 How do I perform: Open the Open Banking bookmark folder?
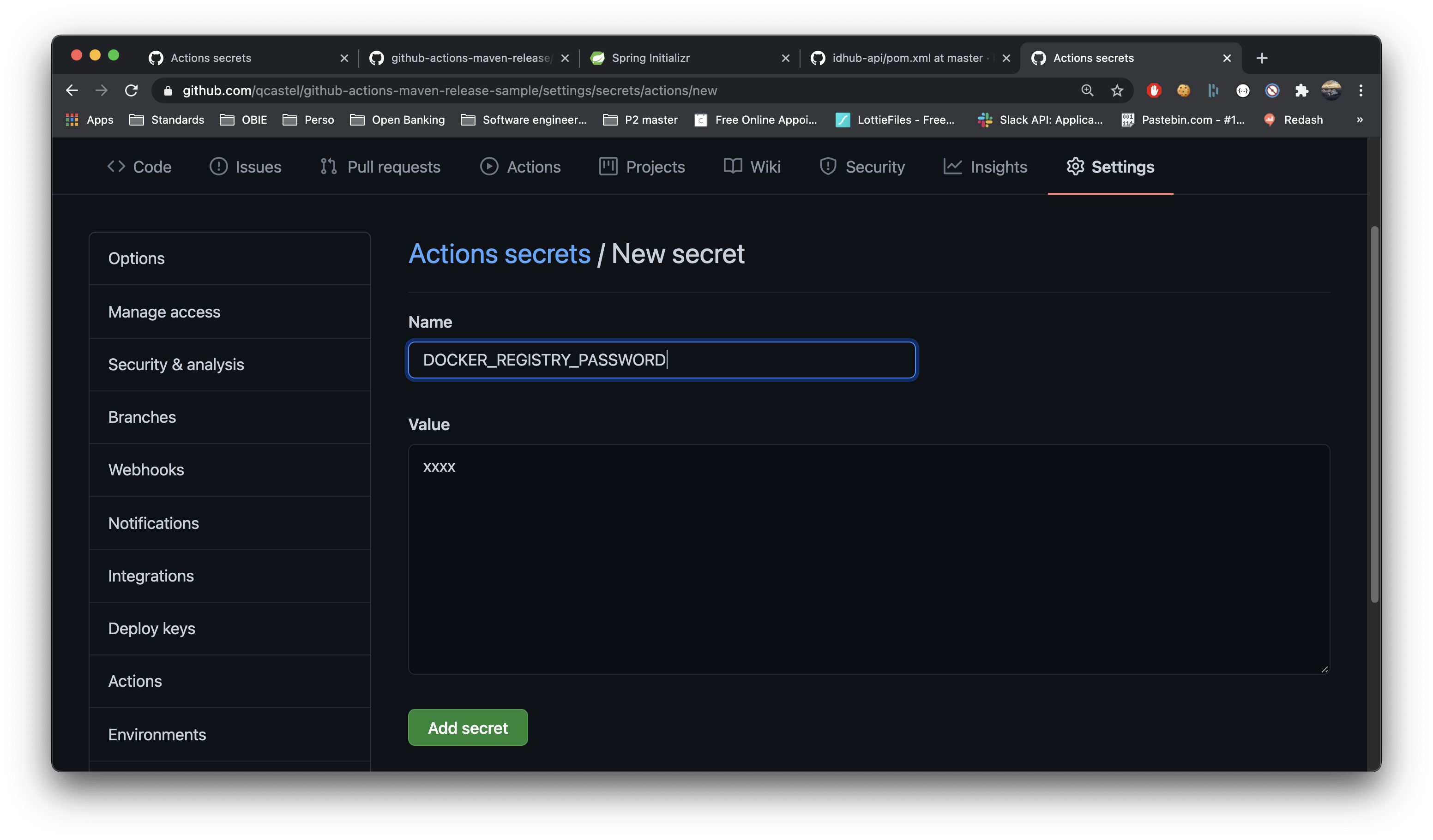pos(397,120)
